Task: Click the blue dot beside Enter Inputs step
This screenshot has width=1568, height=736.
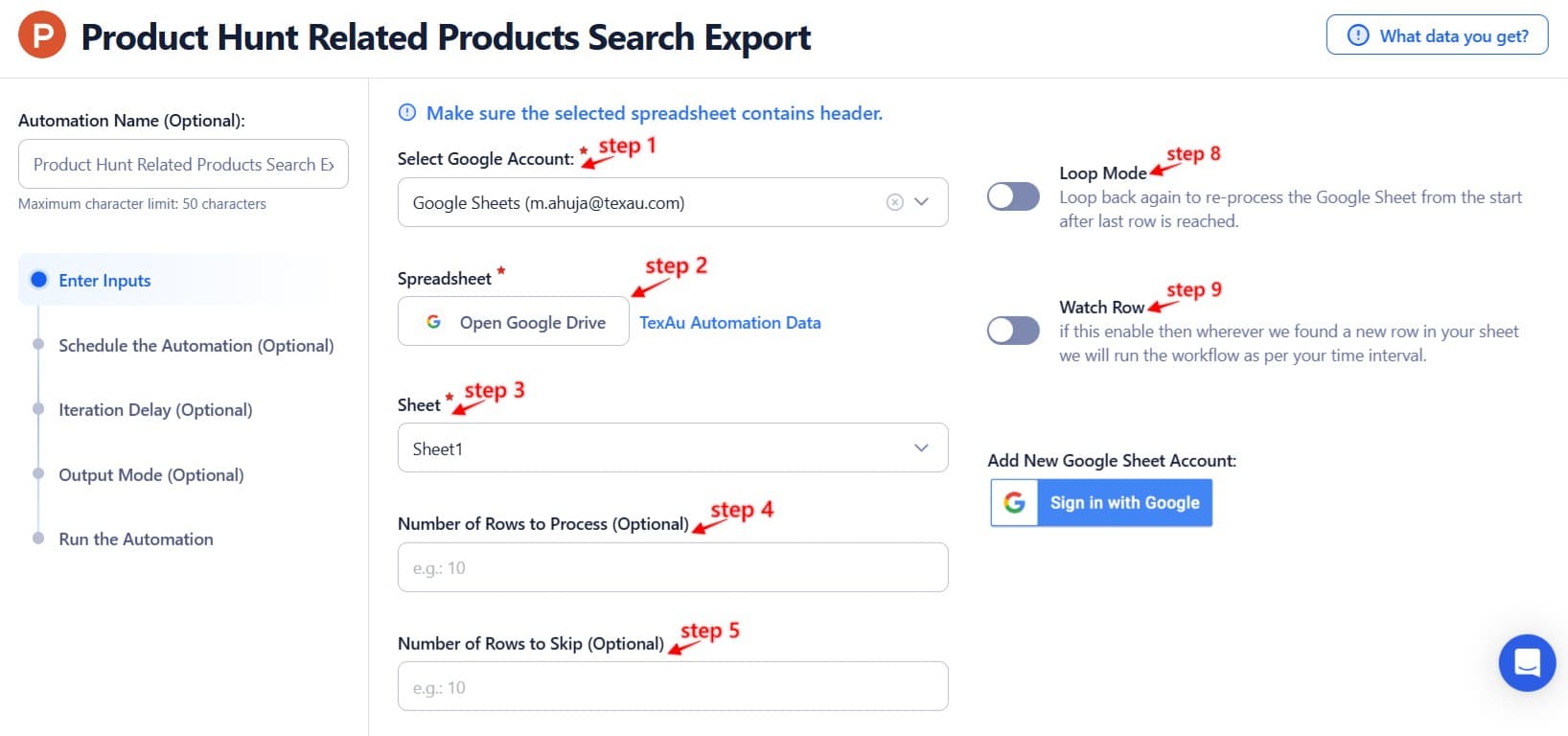Action: [x=38, y=280]
